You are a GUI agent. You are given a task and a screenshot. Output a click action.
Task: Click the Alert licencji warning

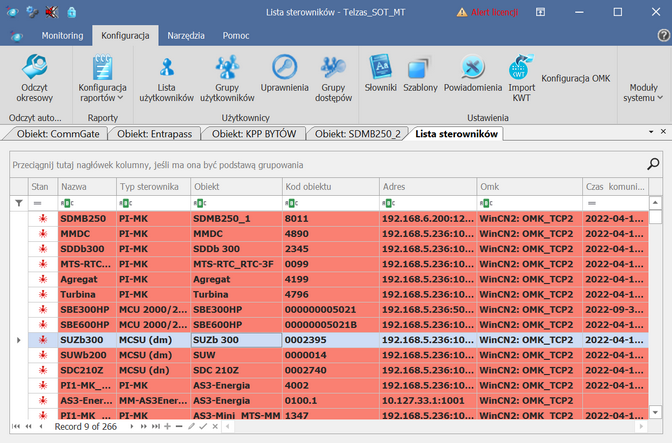pos(487,12)
